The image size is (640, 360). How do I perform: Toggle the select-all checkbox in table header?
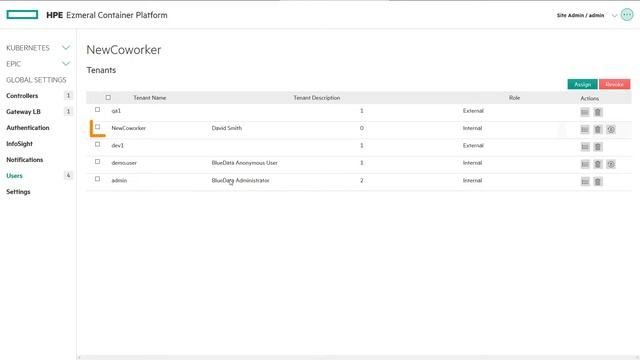108,98
